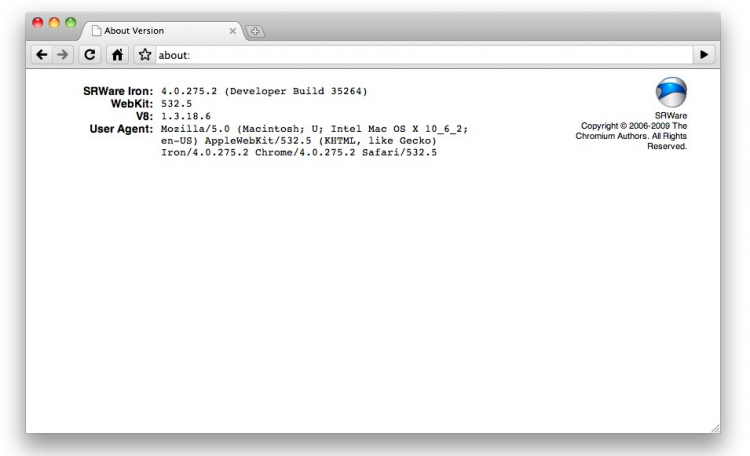Close the About Version tab
The height and width of the screenshot is (456, 750).
pyautogui.click(x=233, y=31)
